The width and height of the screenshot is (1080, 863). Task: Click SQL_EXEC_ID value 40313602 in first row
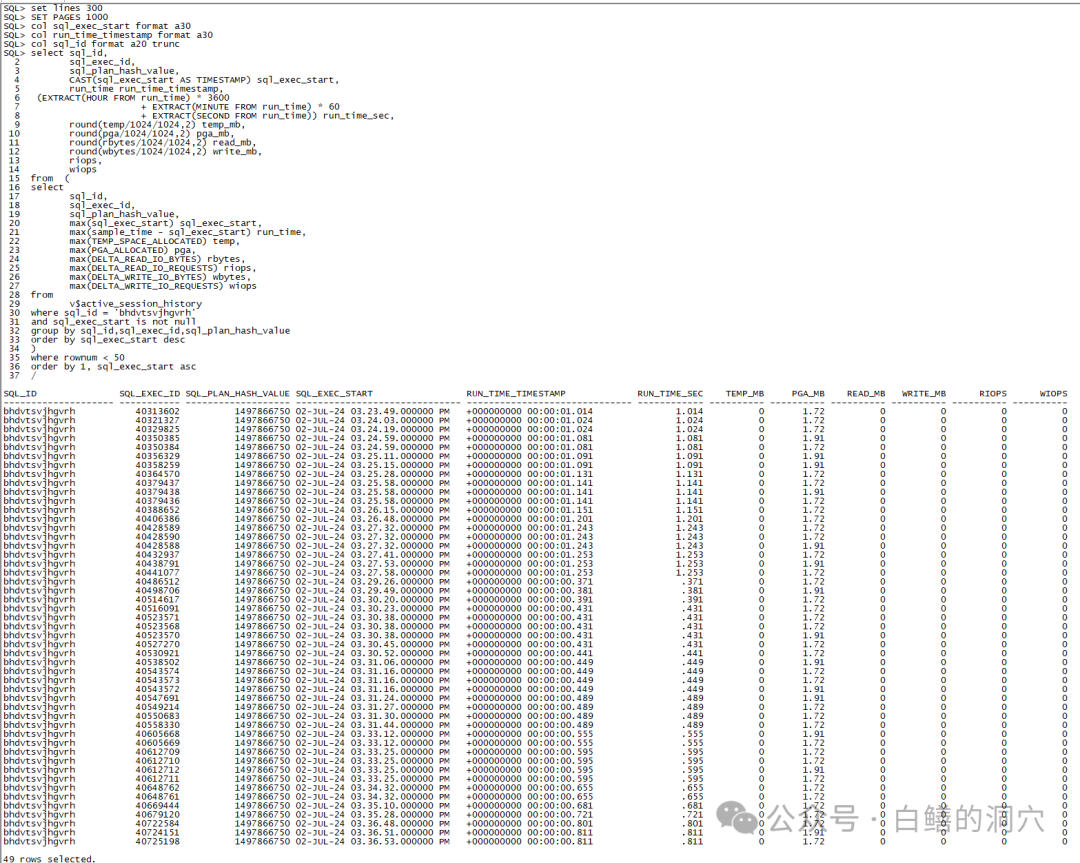158,411
